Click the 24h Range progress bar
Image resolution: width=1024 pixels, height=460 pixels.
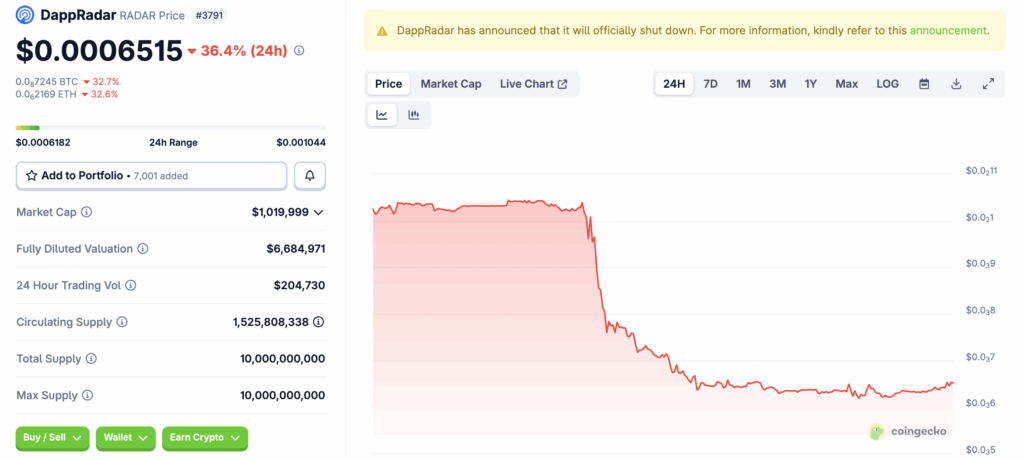point(170,127)
